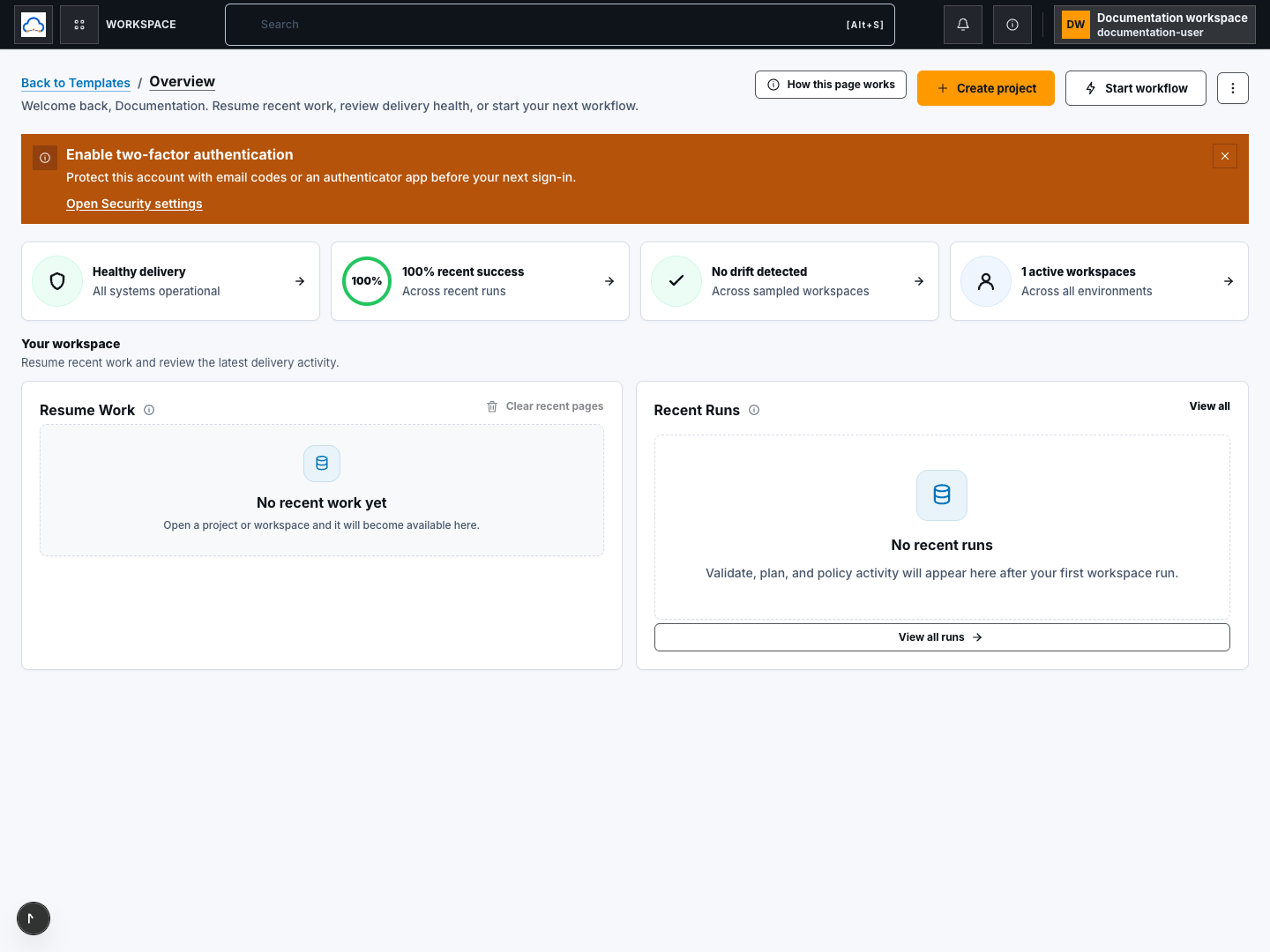Click the arrow on 1 active workspaces card
Image resolution: width=1270 pixels, height=952 pixels.
point(1229,281)
